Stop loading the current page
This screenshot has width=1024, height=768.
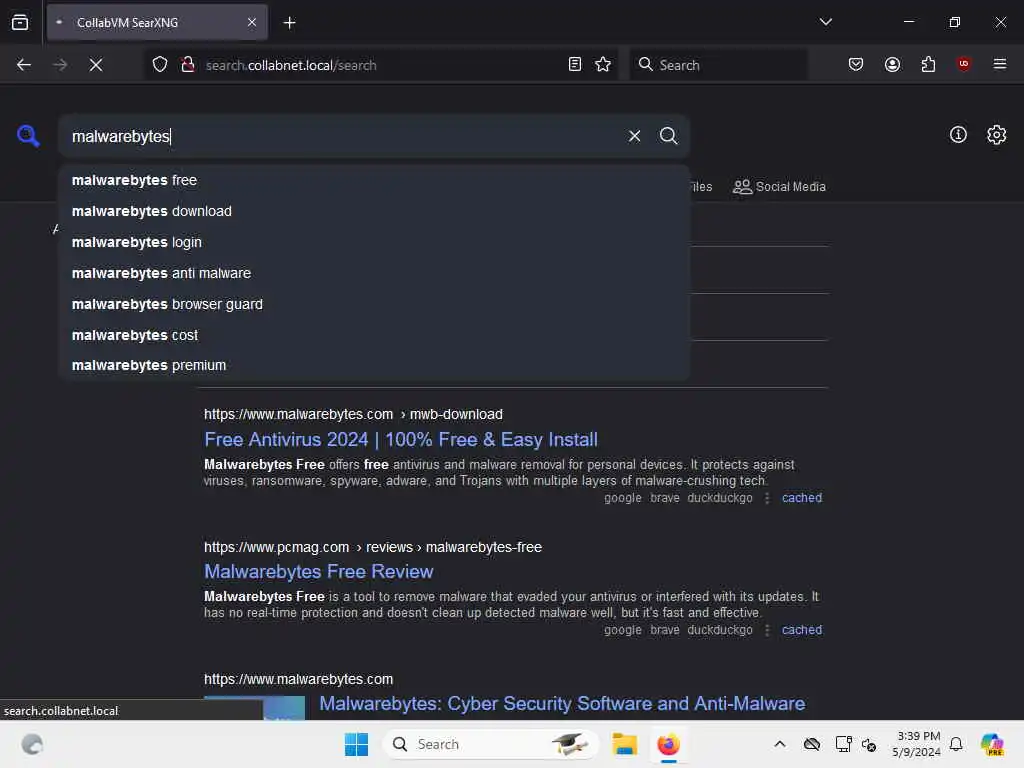tap(96, 65)
